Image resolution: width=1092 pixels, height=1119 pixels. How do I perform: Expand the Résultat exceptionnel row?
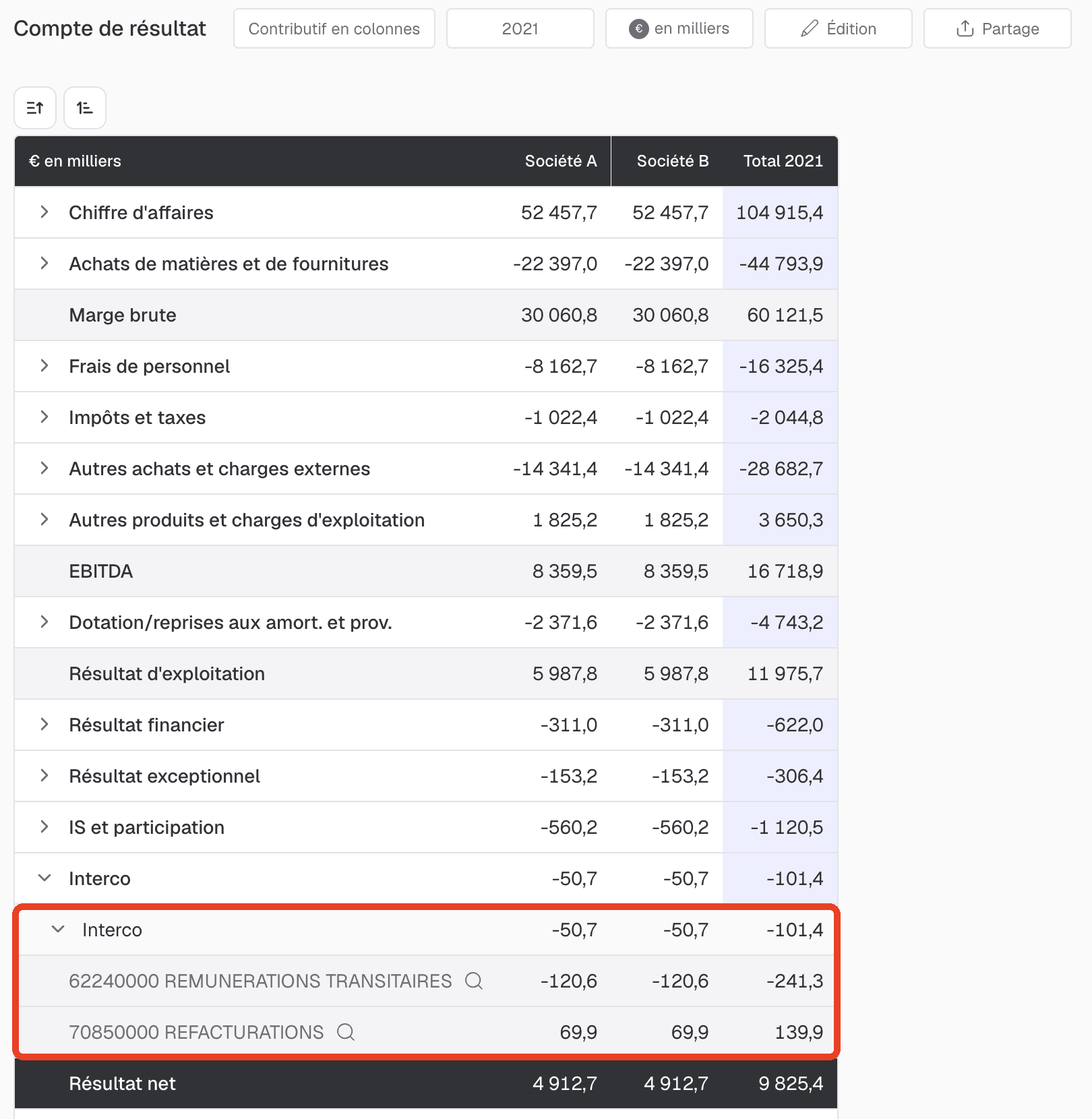click(x=44, y=776)
